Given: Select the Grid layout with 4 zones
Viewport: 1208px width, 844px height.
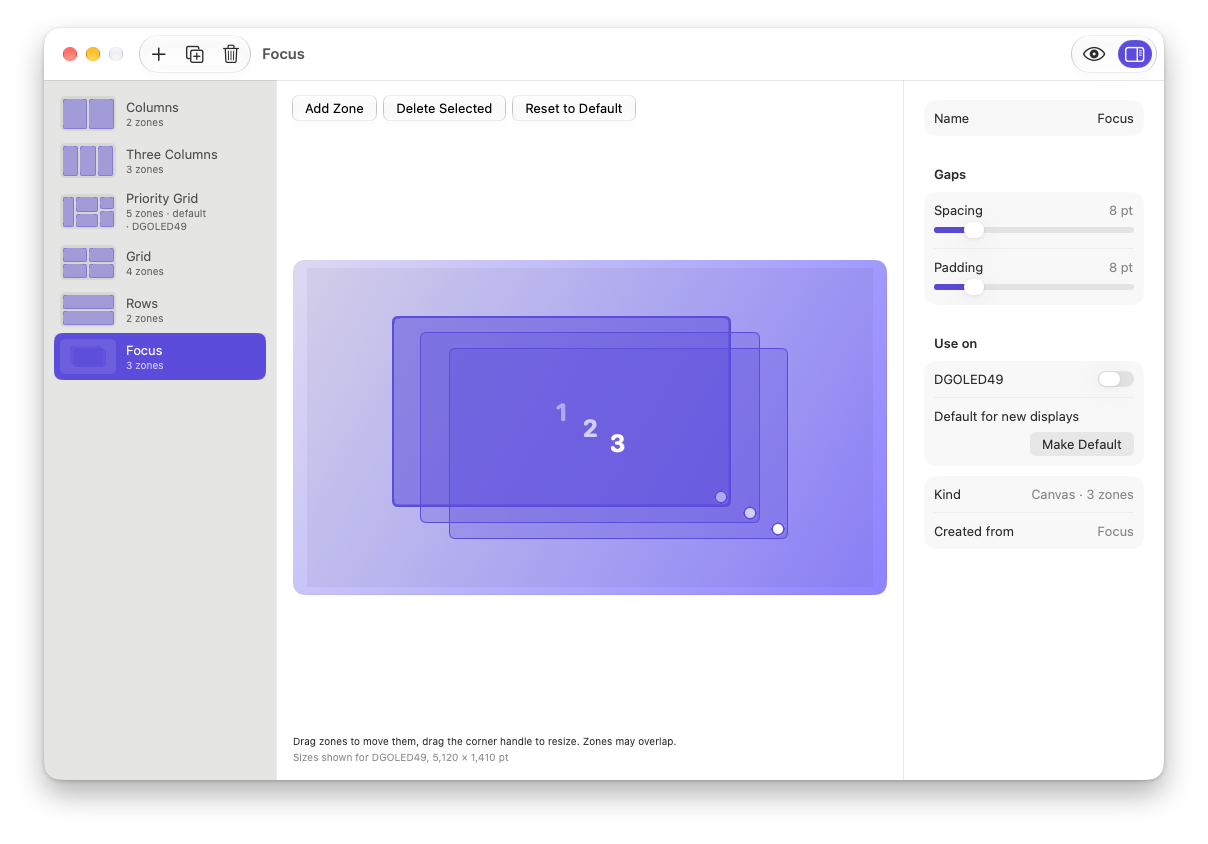Looking at the screenshot, I should (x=160, y=263).
